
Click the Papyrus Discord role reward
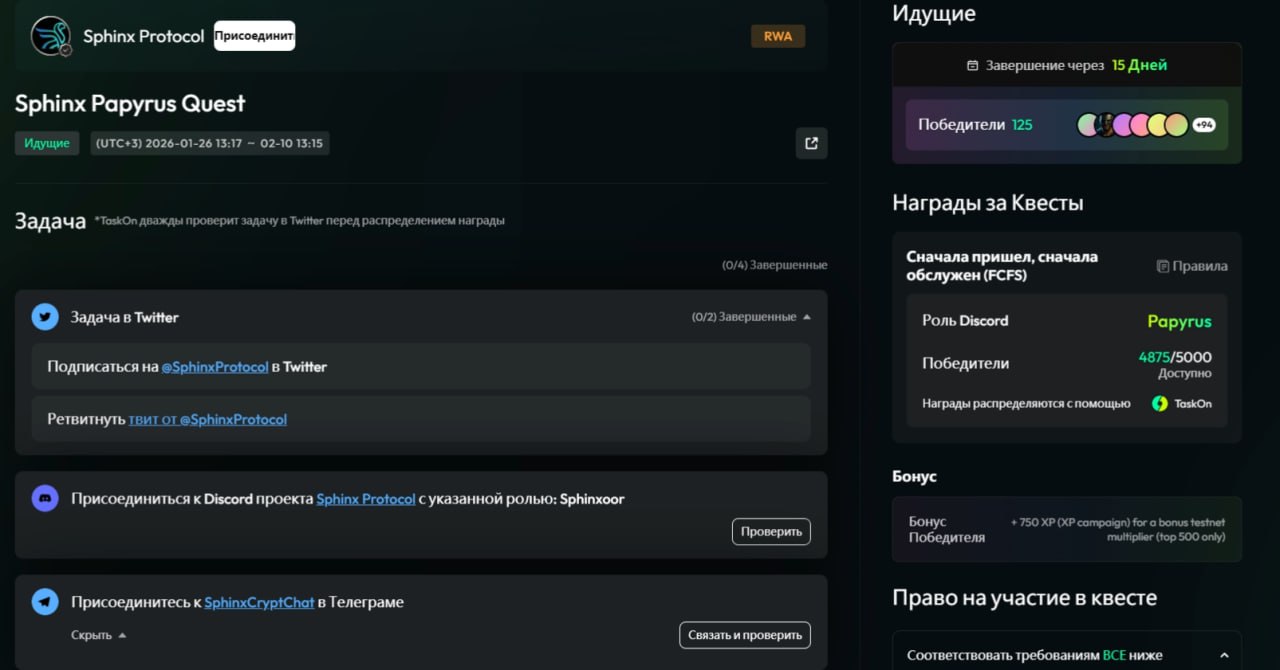[x=1179, y=321]
